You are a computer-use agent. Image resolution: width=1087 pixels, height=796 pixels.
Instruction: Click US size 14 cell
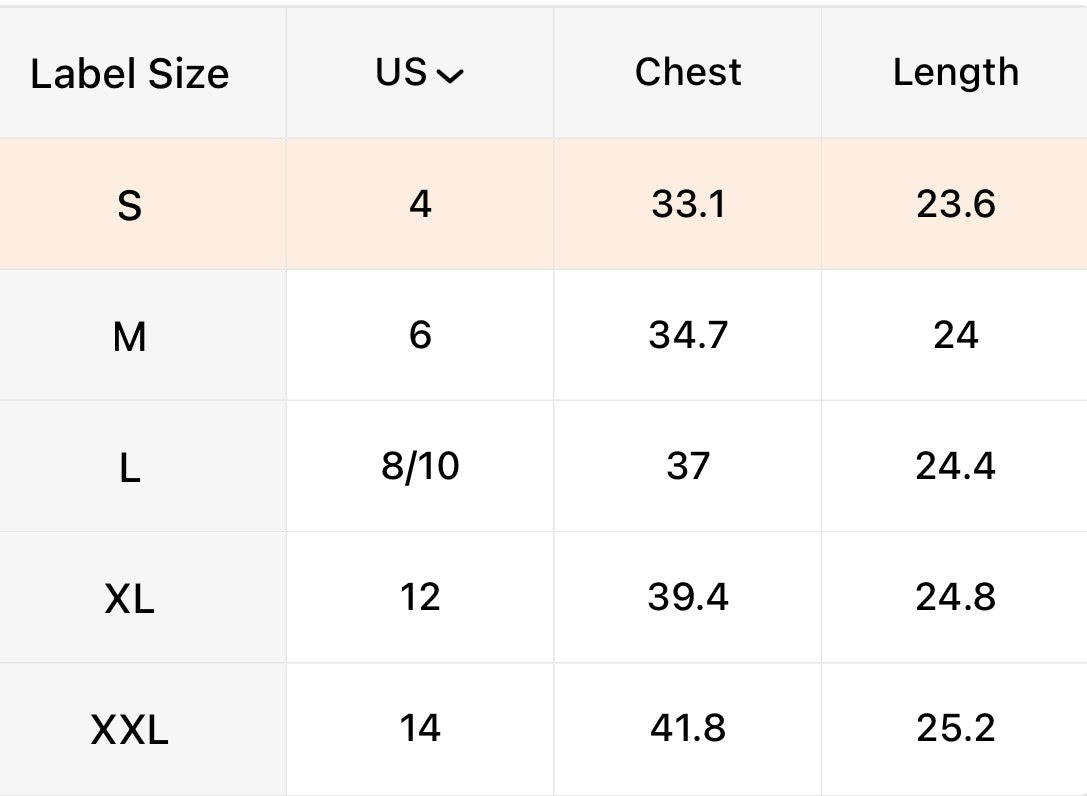click(x=420, y=728)
